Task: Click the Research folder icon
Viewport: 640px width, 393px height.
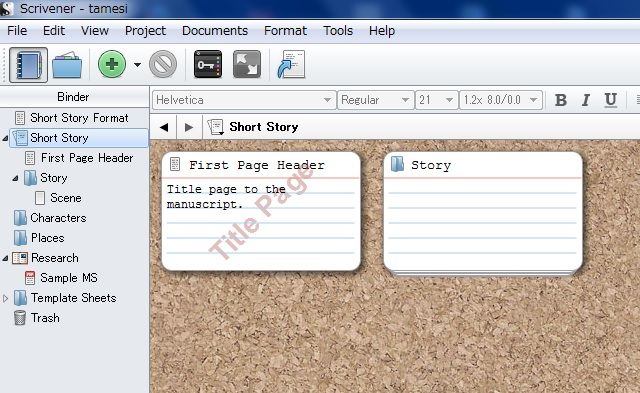Action: click(20, 258)
